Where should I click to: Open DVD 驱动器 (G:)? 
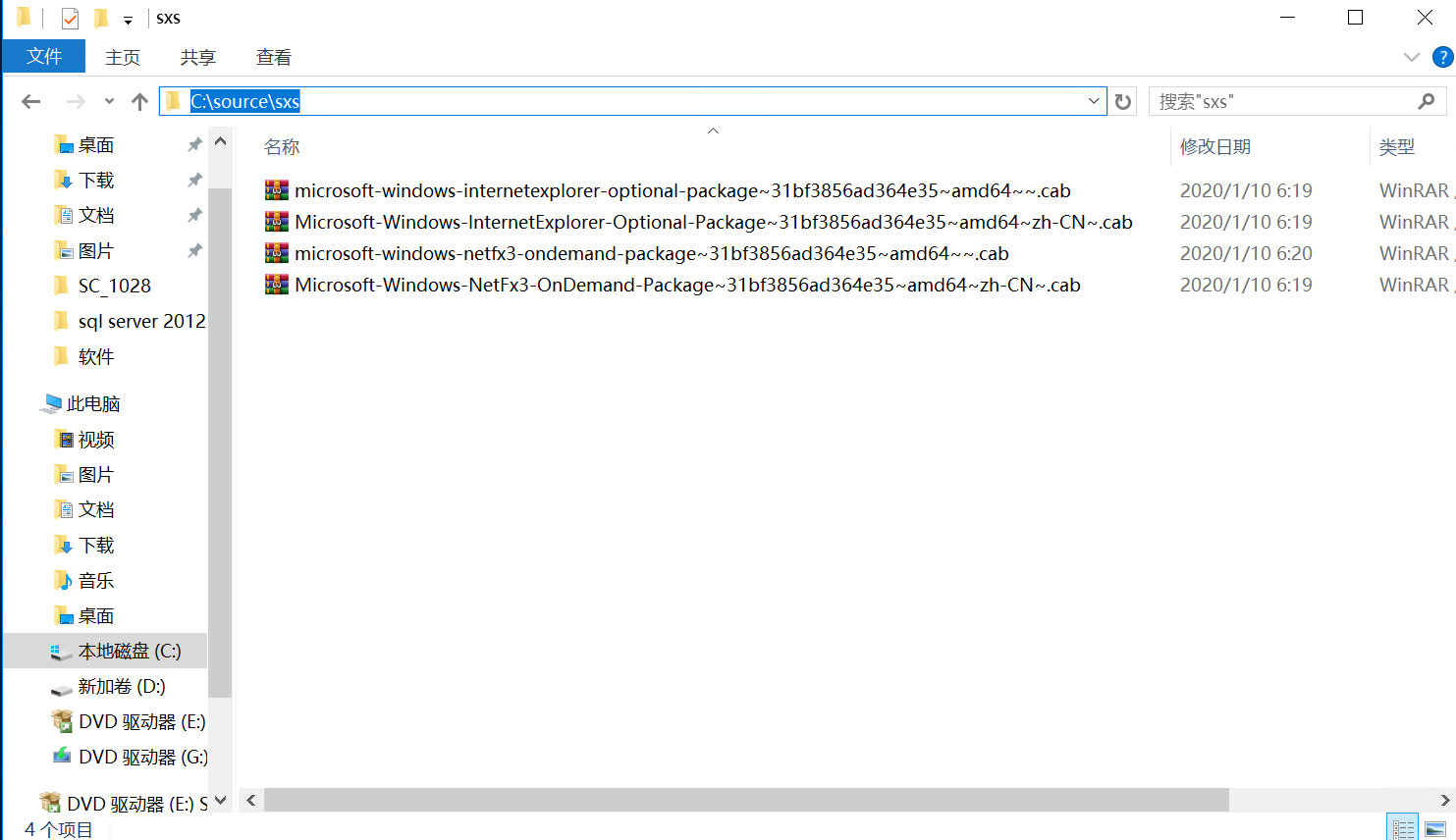click(143, 757)
